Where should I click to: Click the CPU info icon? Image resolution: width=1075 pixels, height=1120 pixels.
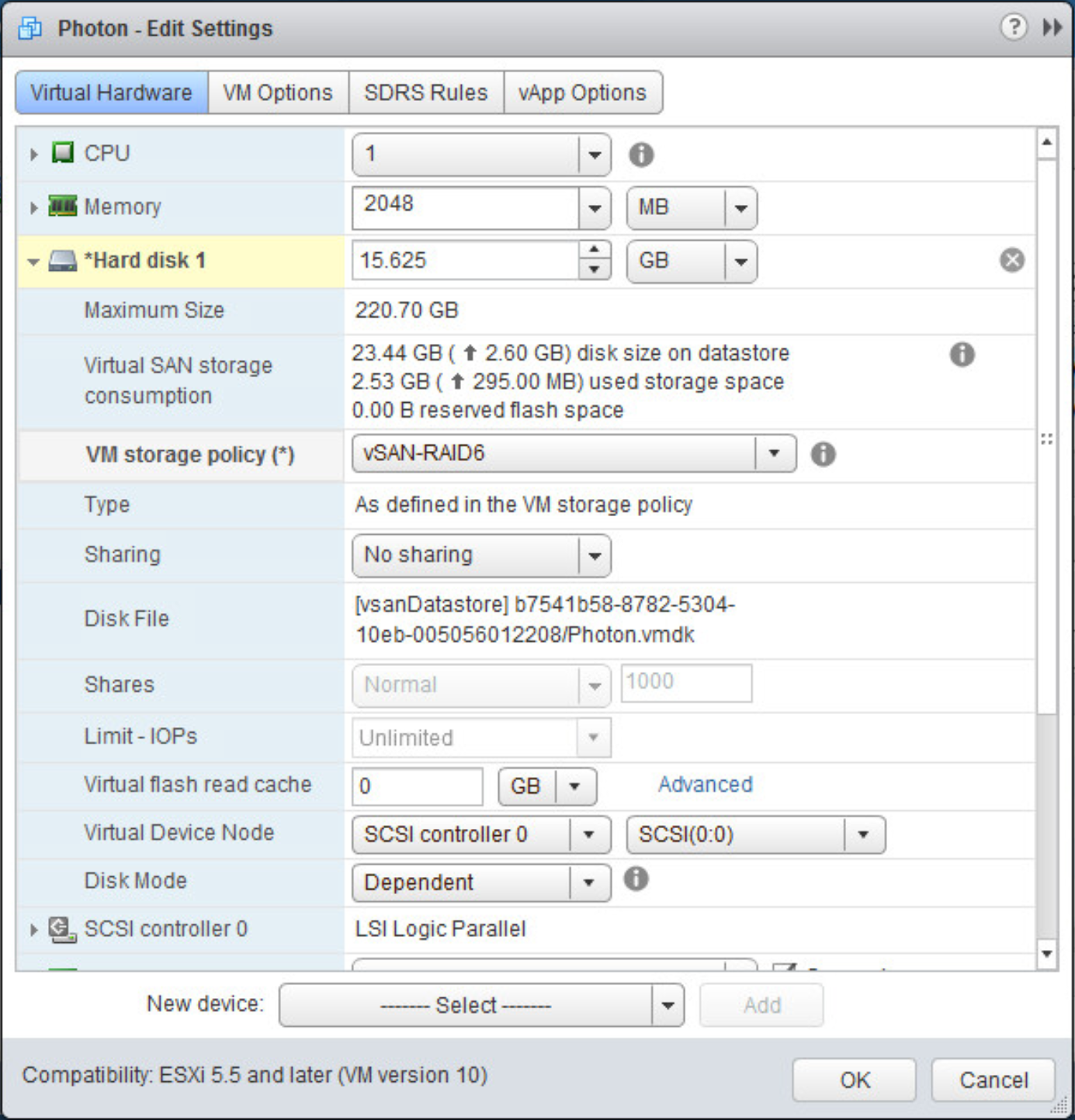(x=640, y=154)
